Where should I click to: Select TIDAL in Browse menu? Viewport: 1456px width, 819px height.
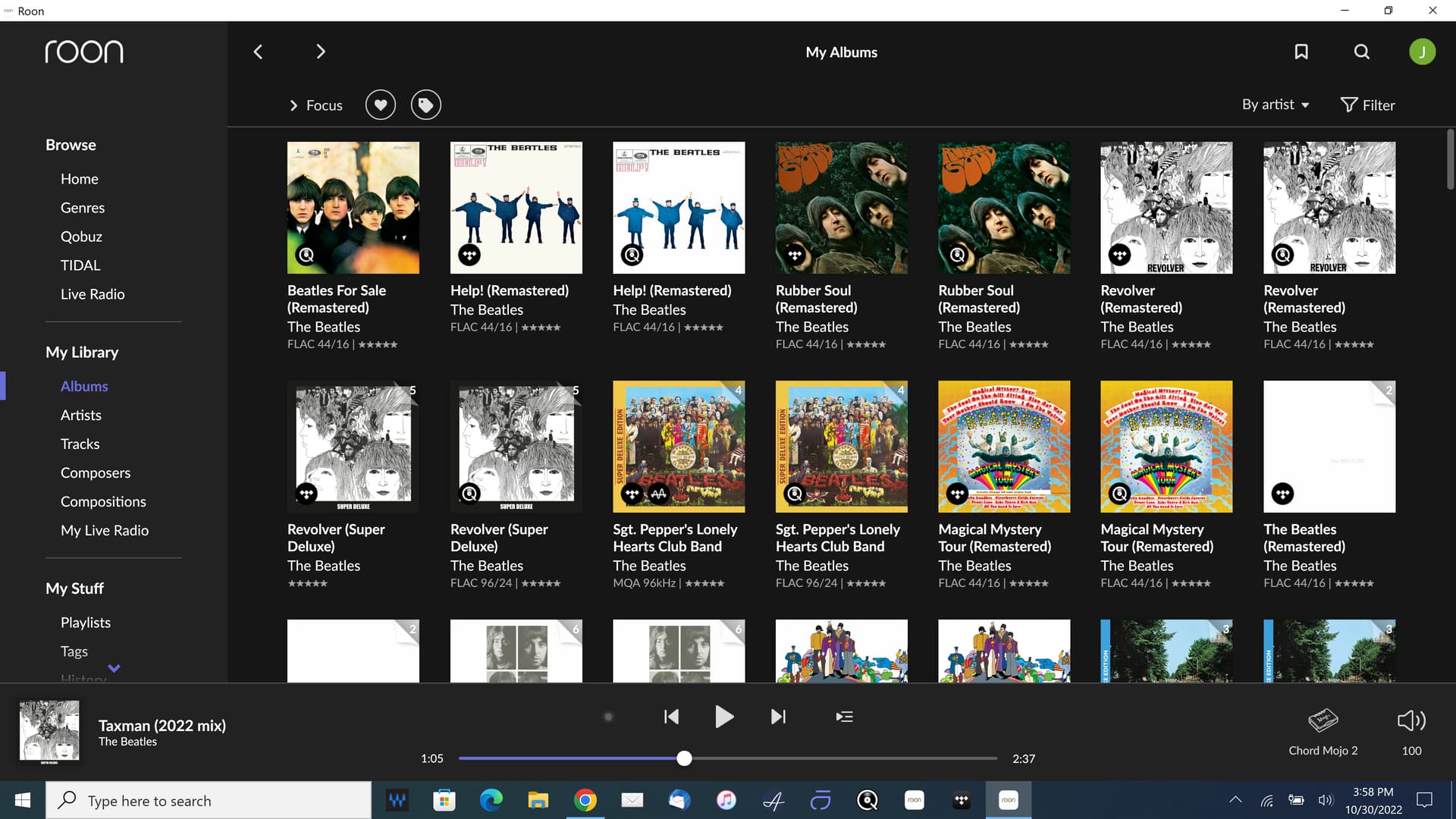80,265
